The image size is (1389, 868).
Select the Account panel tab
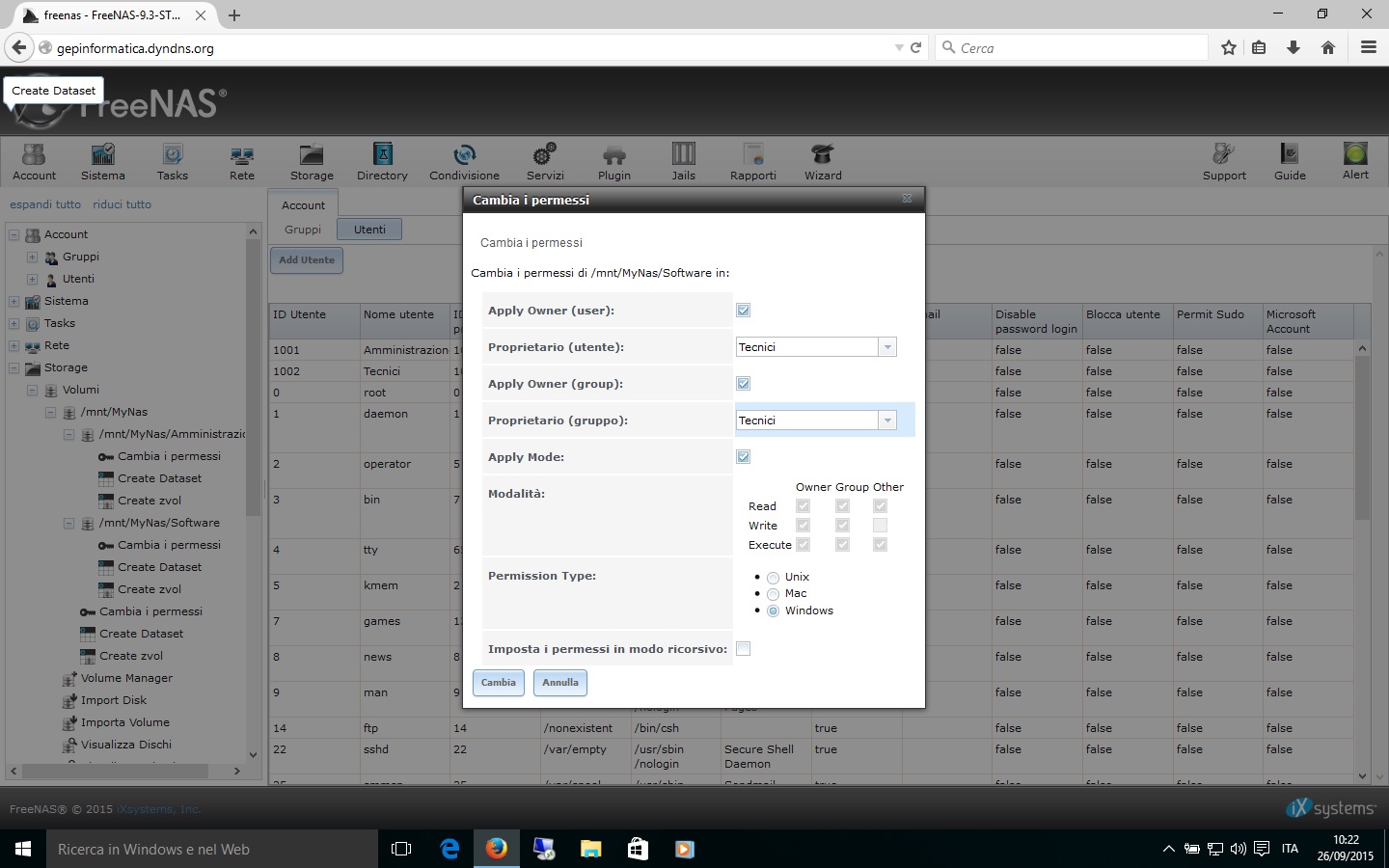(303, 204)
